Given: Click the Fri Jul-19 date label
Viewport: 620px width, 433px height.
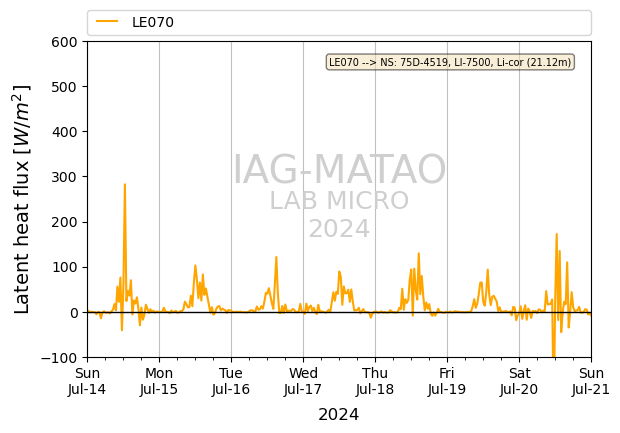Looking at the screenshot, I should [x=447, y=381].
